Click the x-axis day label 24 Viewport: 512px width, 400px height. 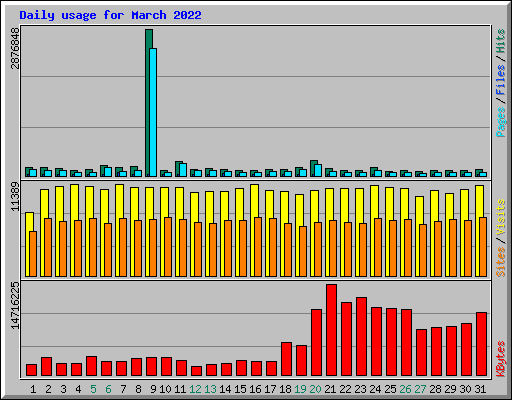(375, 389)
